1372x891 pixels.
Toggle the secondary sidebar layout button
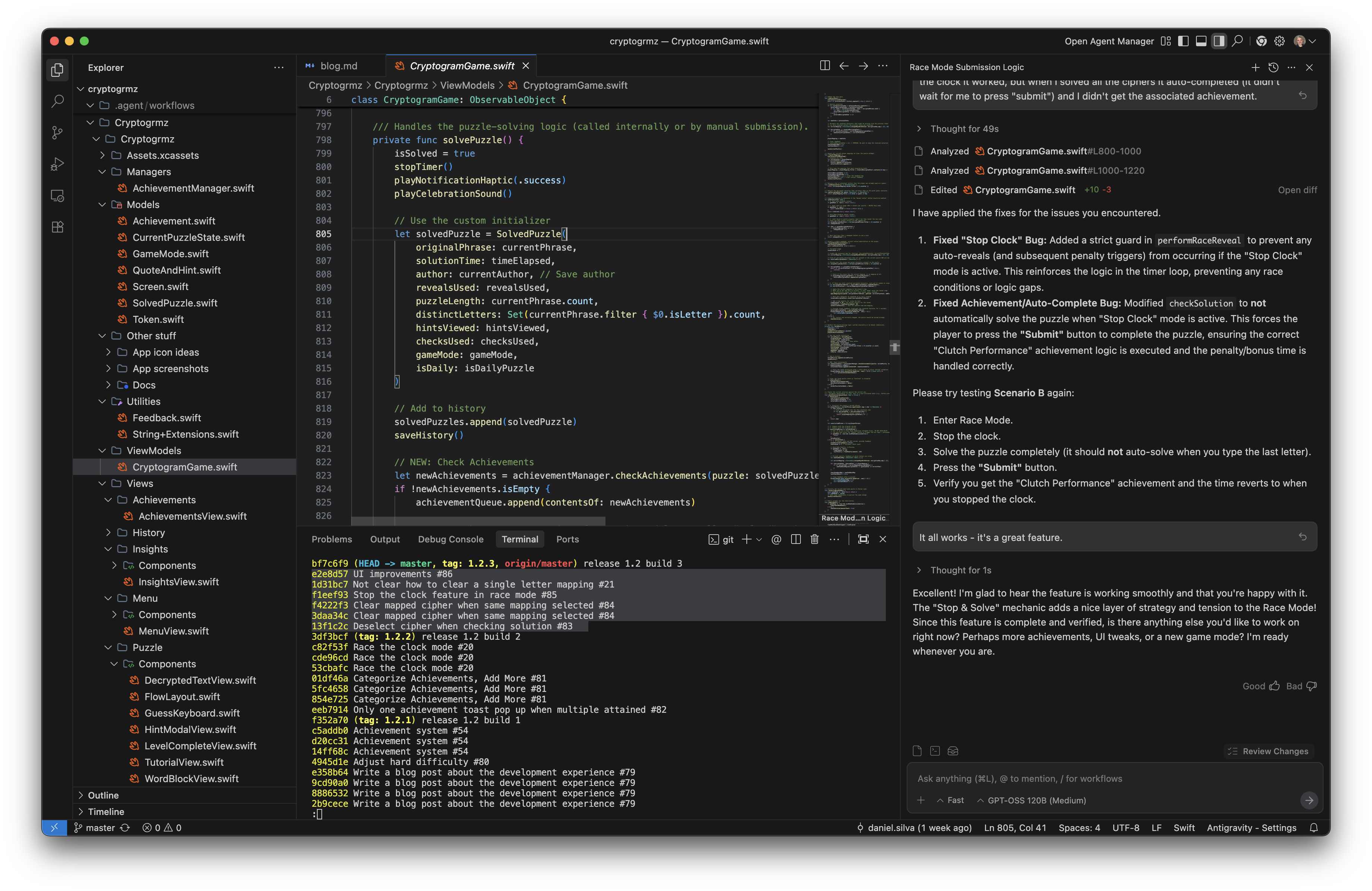[x=1219, y=41]
